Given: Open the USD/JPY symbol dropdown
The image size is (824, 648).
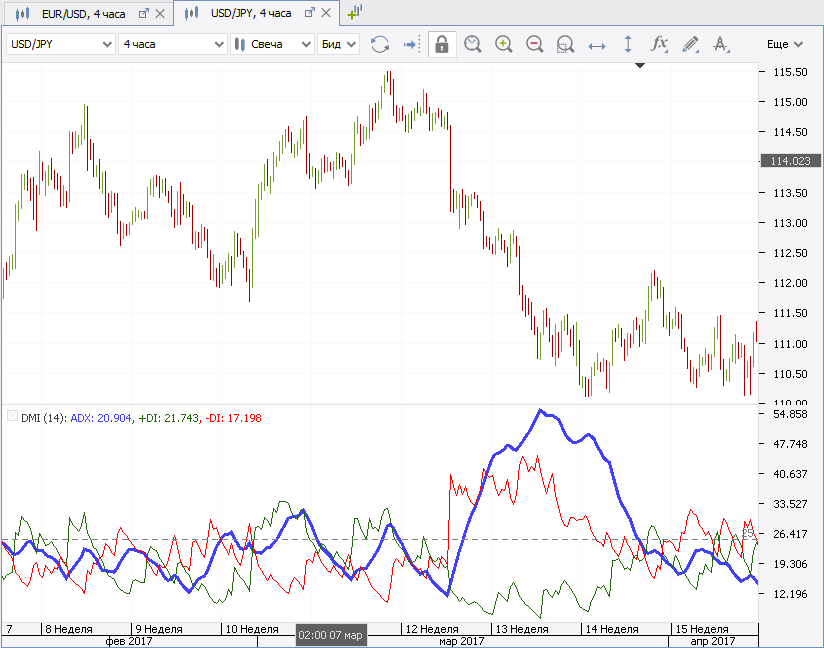Looking at the screenshot, I should (x=60, y=44).
